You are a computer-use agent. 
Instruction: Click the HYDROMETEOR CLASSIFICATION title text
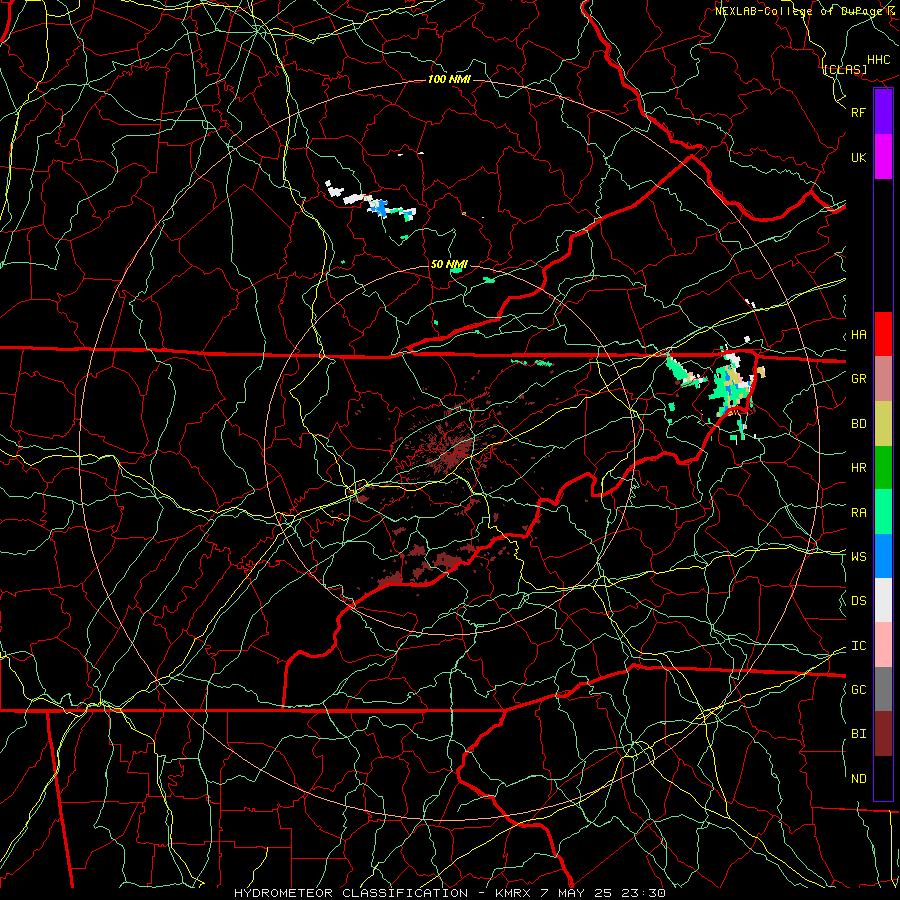pos(351,893)
